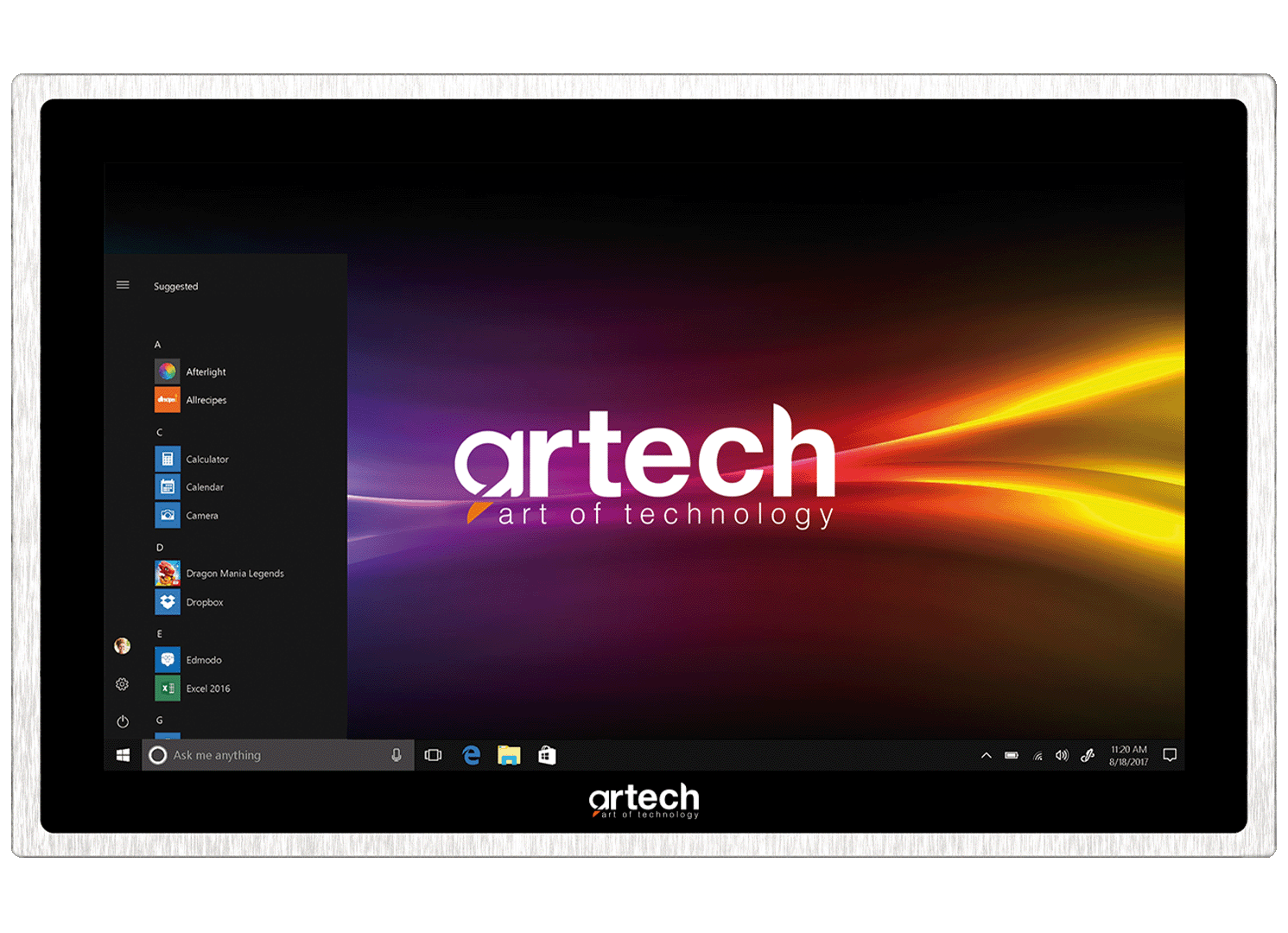Open Dragon Mania Legends game
1288x933 pixels.
(x=168, y=574)
